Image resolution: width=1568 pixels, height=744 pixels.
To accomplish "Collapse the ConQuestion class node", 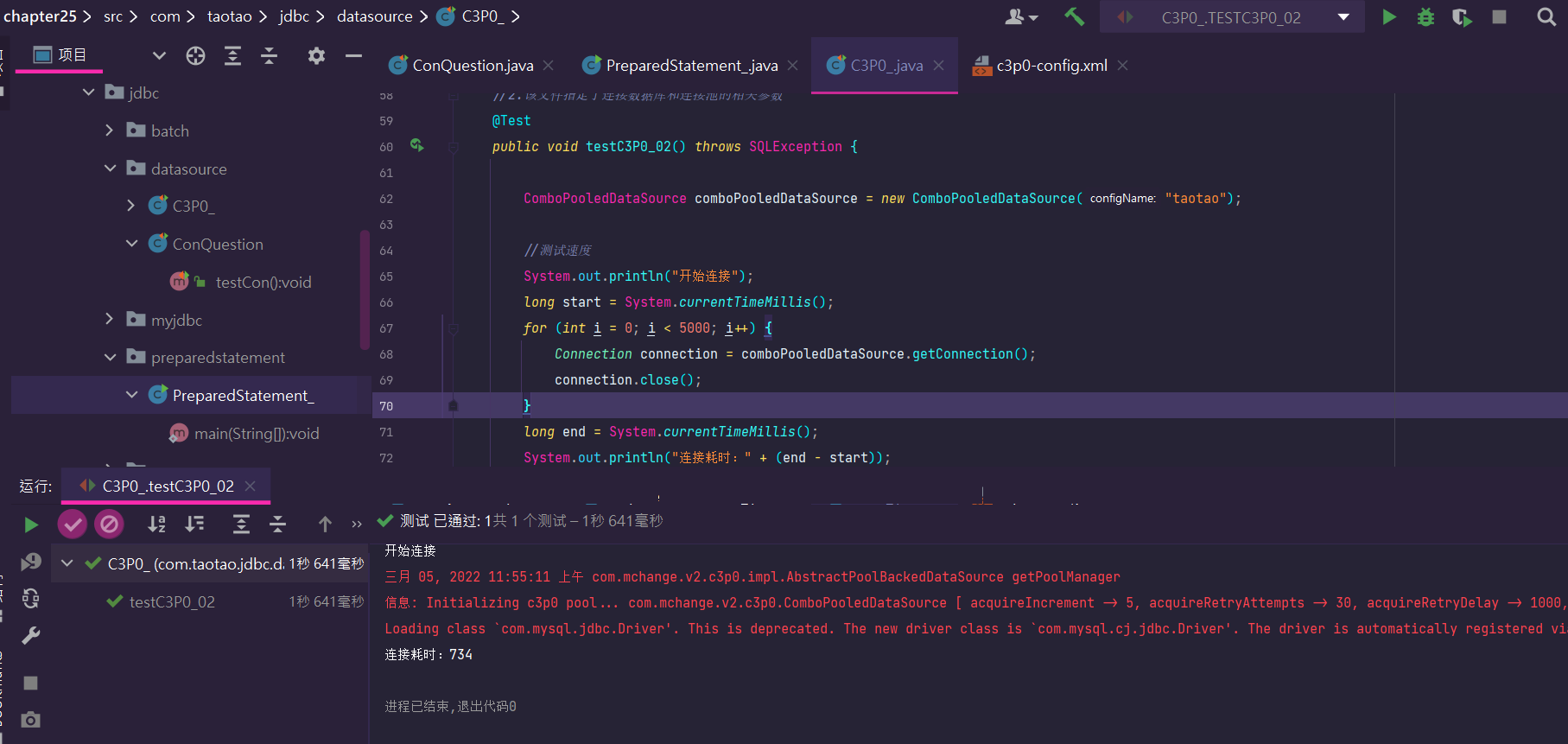I will (x=131, y=243).
